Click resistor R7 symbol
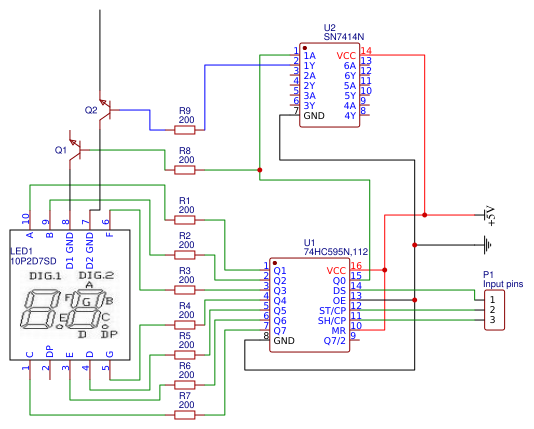Screen dimensions: 534x429 [x=185, y=415]
